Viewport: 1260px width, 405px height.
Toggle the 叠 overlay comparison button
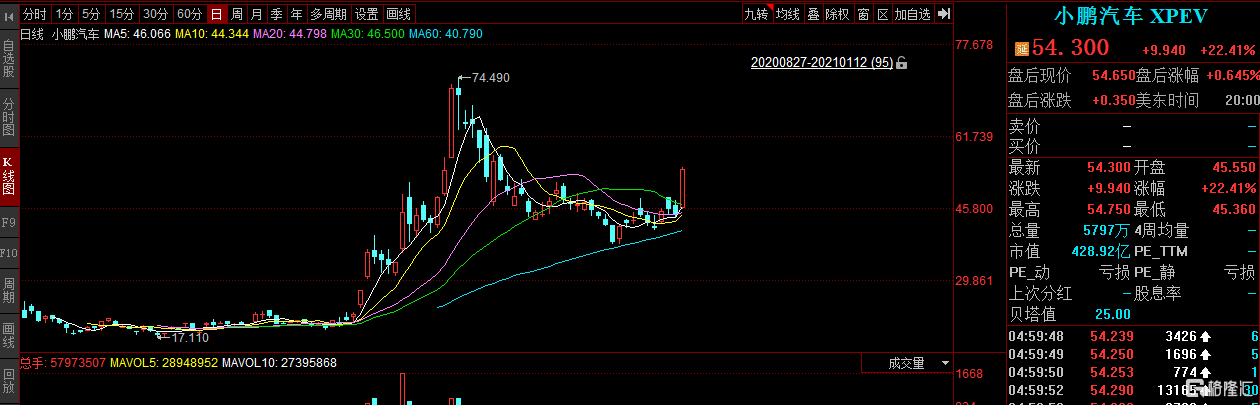(813, 14)
